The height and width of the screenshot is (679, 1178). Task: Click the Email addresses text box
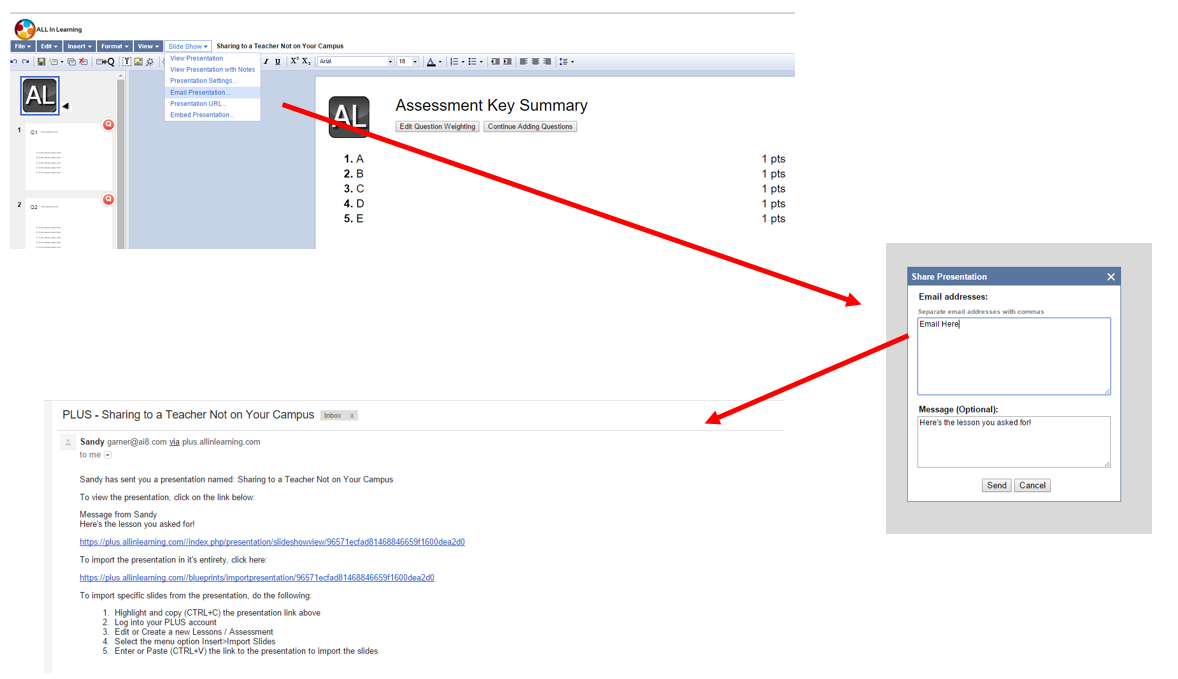pos(1013,356)
